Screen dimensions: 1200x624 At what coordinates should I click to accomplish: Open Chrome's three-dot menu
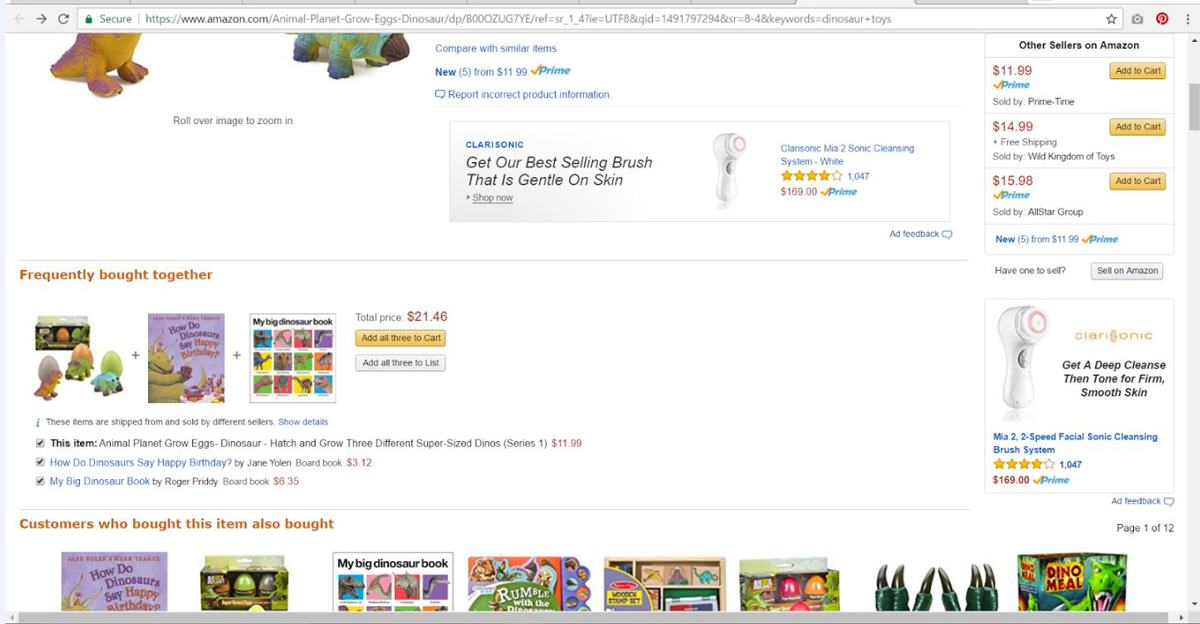1186,19
